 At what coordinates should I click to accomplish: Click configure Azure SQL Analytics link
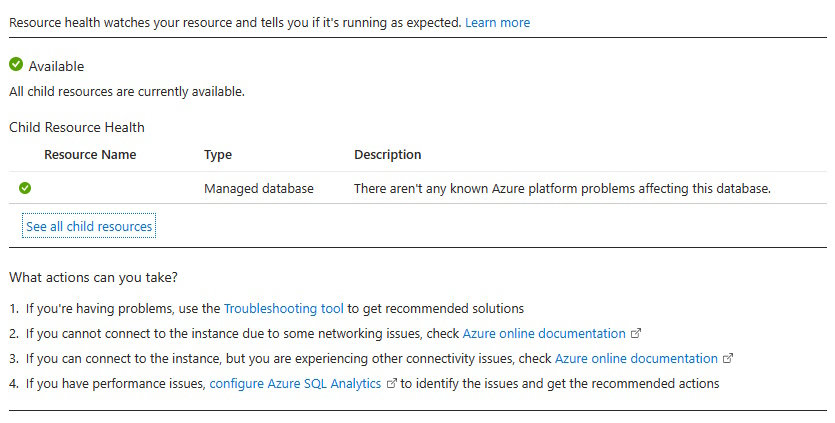pyautogui.click(x=295, y=384)
